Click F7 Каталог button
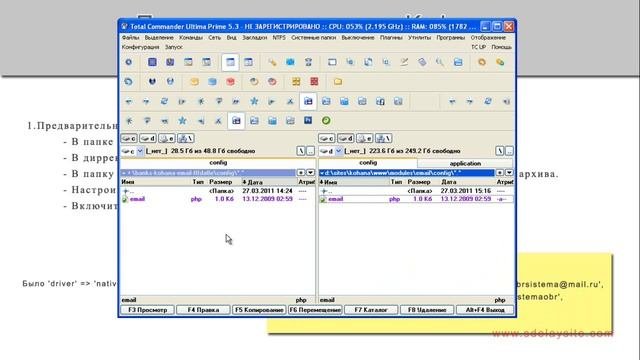Screen dimensions: 640x360 [371, 310]
